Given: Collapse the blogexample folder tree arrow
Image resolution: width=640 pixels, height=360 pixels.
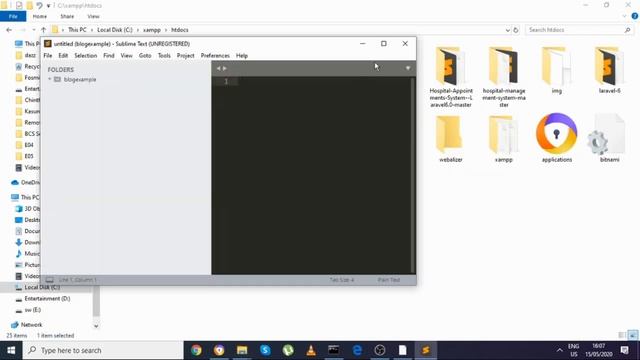Looking at the screenshot, I should tap(50, 79).
